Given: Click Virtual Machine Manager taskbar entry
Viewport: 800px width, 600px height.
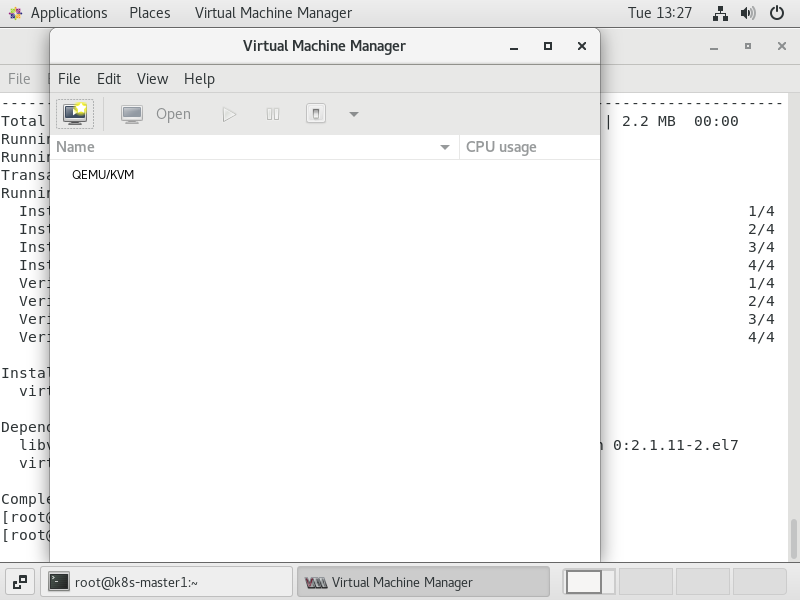Looking at the screenshot, I should [x=423, y=582].
